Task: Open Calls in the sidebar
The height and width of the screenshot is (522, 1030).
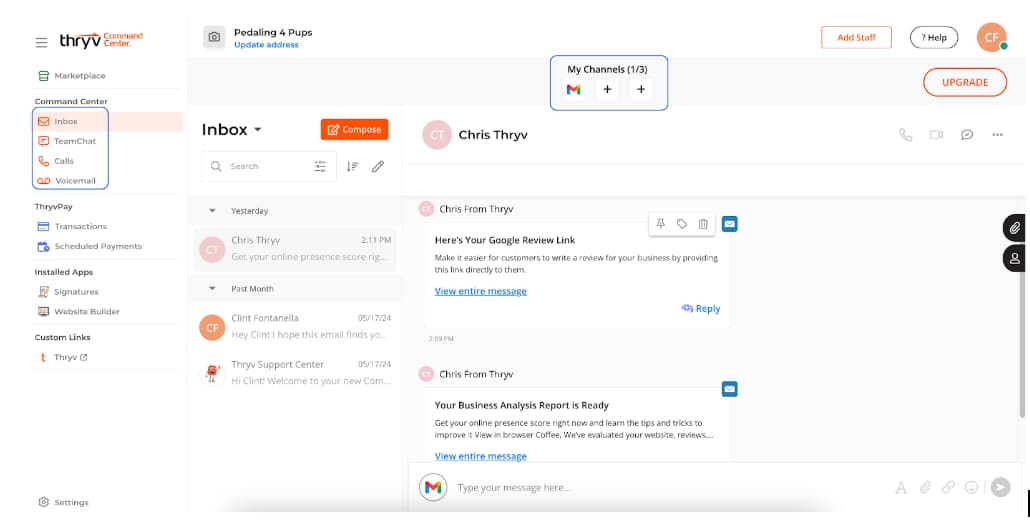Action: click(x=56, y=161)
